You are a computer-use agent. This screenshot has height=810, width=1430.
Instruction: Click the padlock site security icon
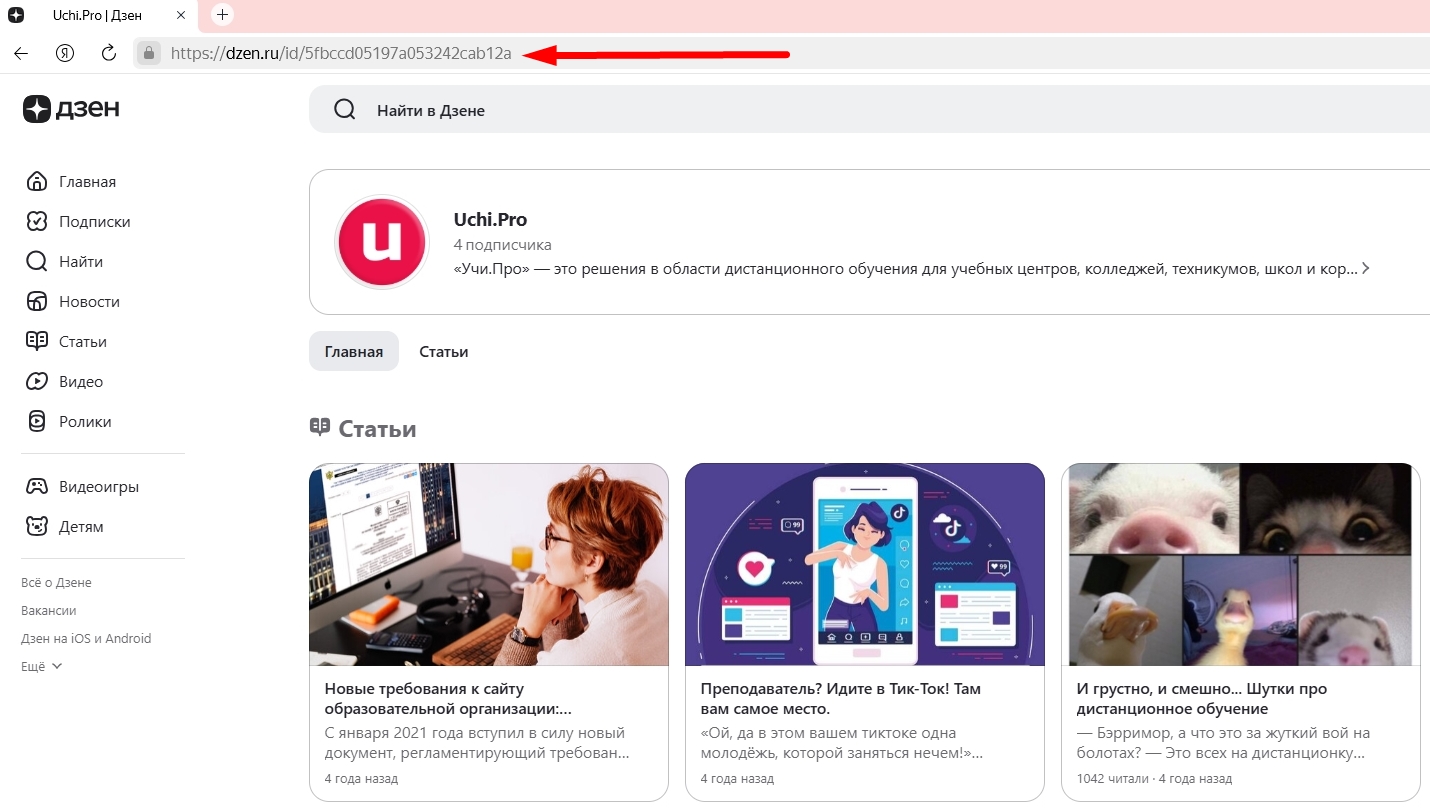pos(148,53)
